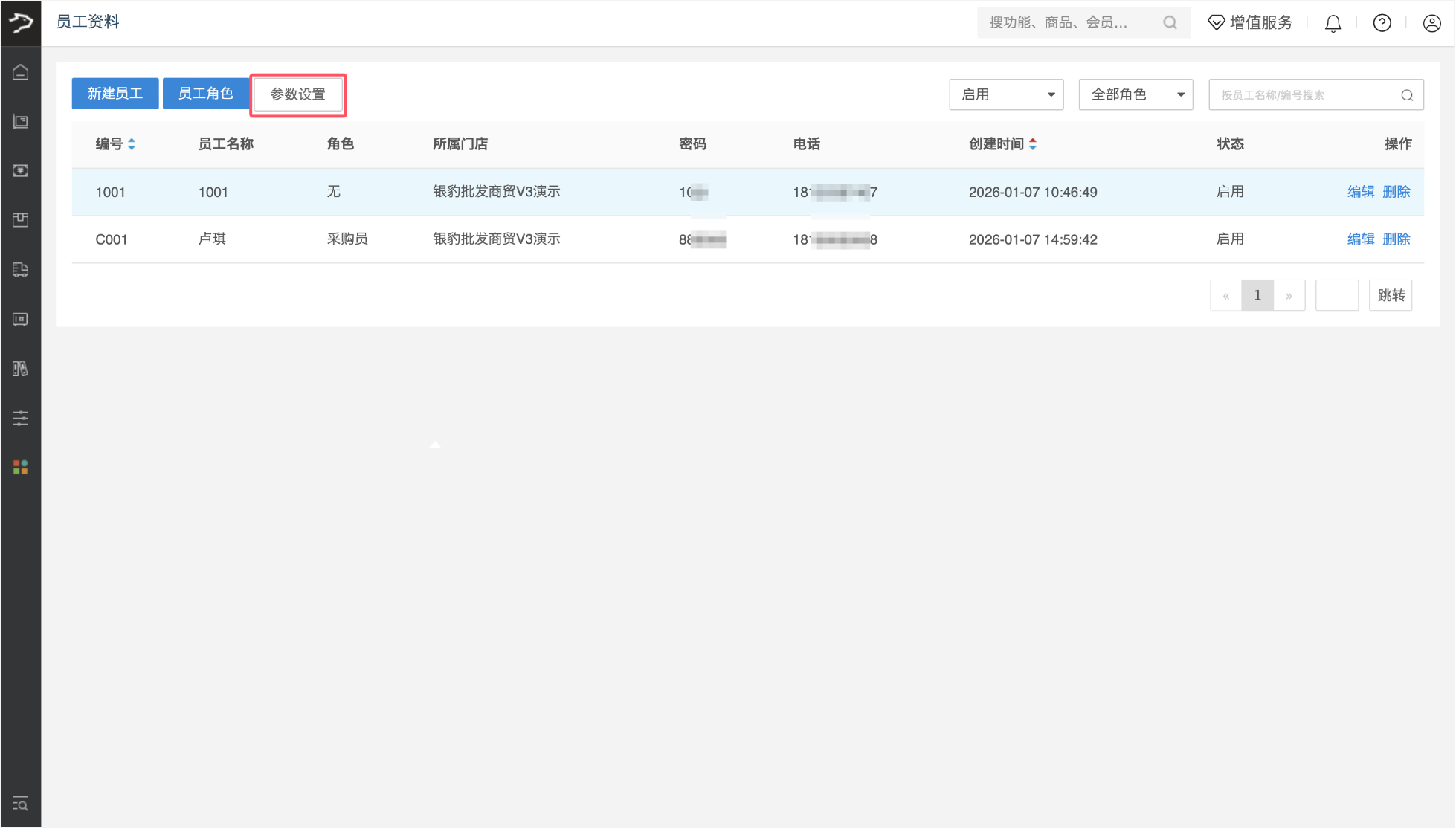Image resolution: width=1456 pixels, height=829 pixels.
Task: Open the notification bell icon
Action: (1333, 22)
